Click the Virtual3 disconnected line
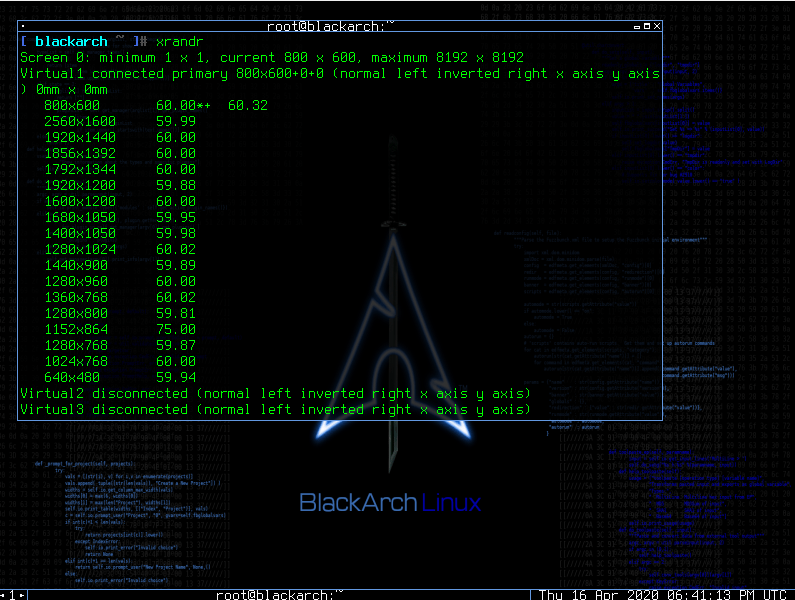The image size is (795, 600). point(275,410)
